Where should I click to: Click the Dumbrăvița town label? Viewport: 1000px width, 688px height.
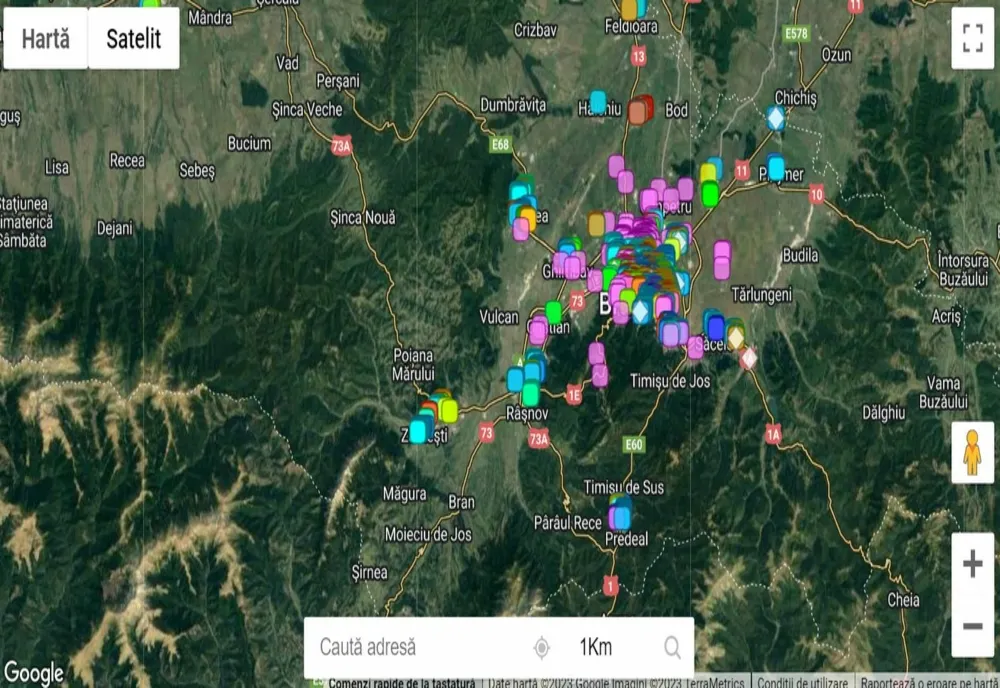(513, 105)
